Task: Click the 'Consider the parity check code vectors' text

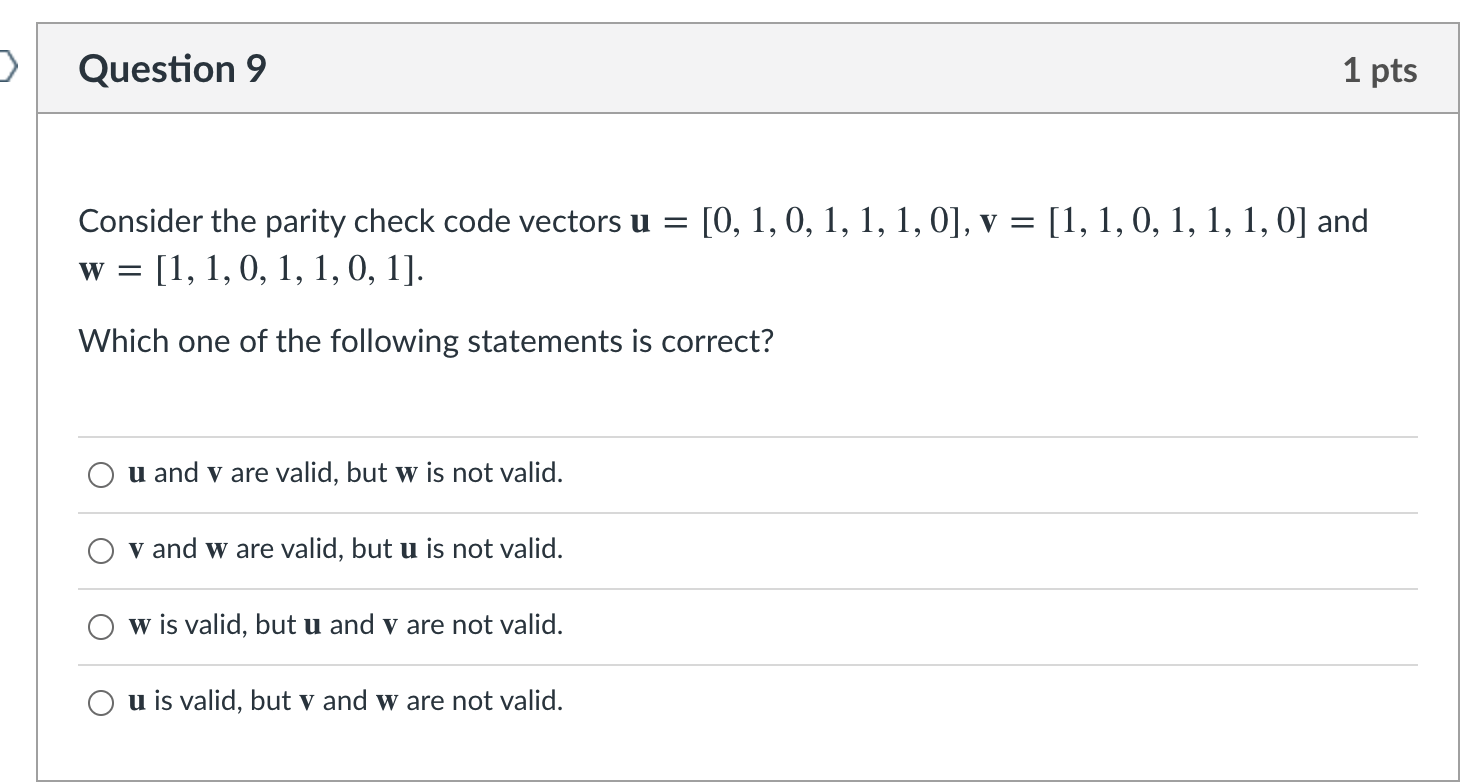Action: pos(350,222)
